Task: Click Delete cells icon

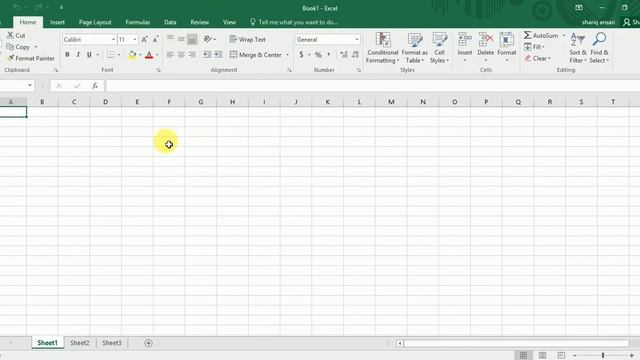Action: (x=486, y=40)
